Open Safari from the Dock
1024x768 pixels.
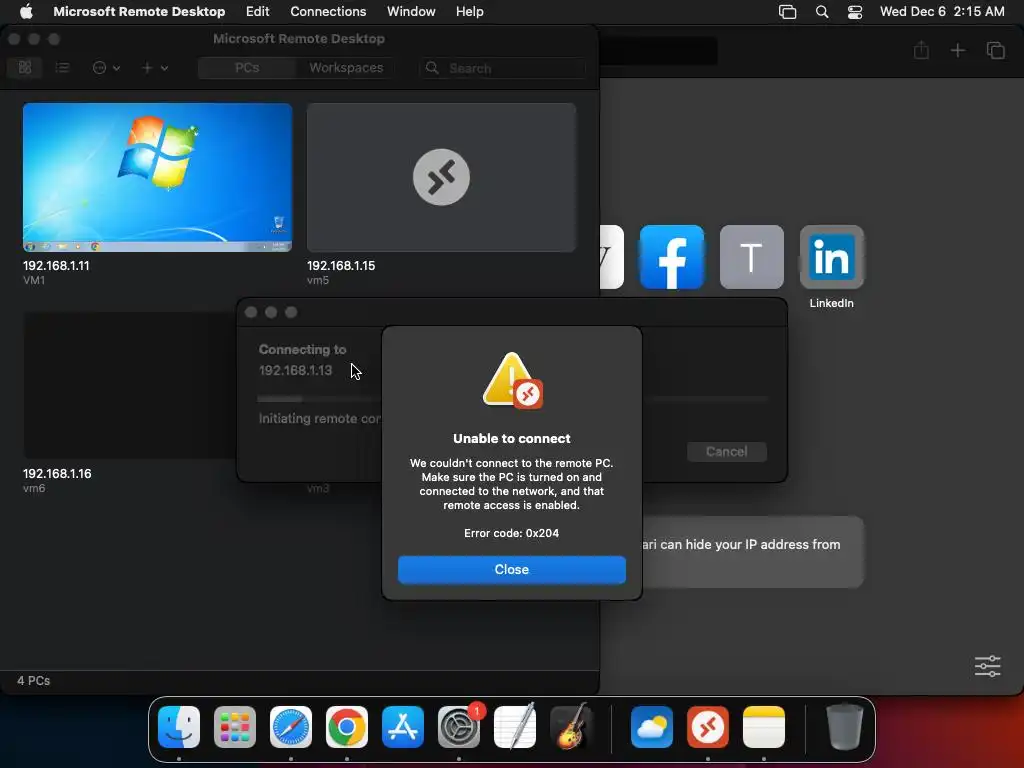291,727
